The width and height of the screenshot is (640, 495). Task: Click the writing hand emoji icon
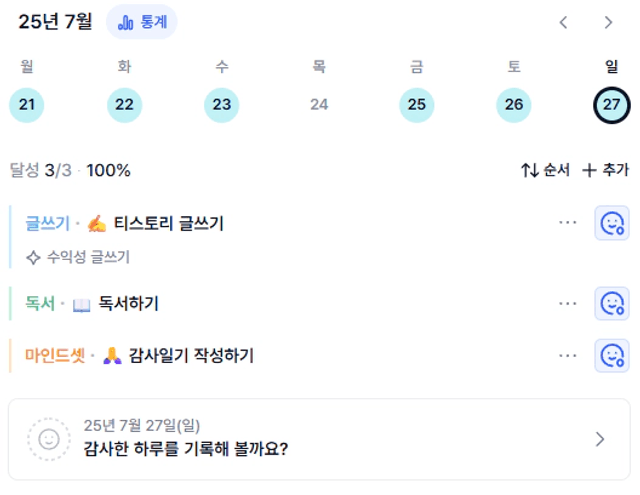coord(97,224)
